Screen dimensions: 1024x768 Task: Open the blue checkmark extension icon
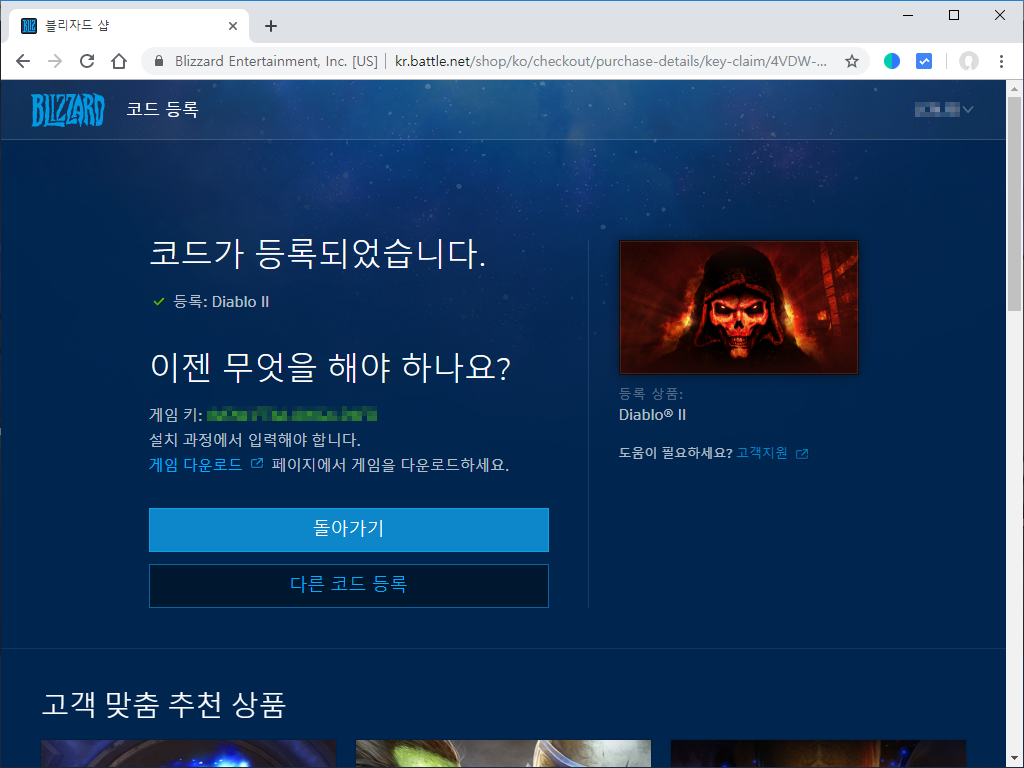924,61
